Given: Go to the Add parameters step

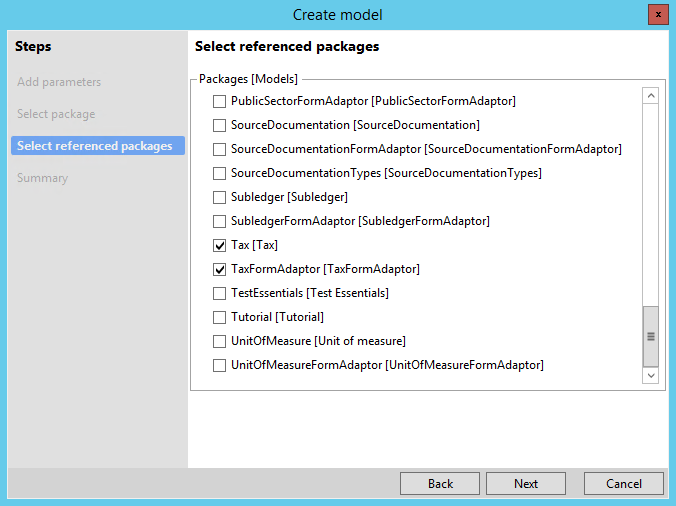Looking at the screenshot, I should pos(59,82).
